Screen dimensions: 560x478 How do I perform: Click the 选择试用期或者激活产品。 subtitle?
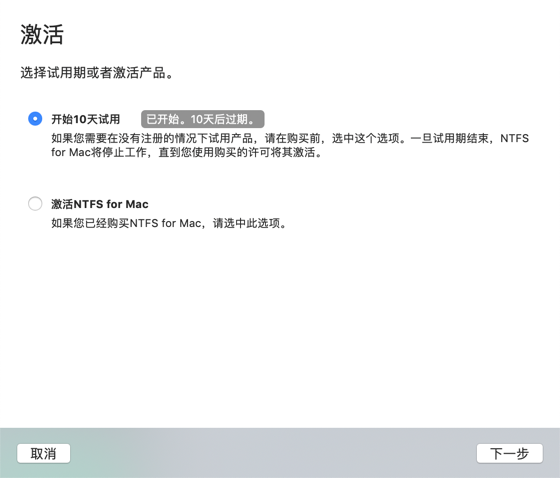97,73
